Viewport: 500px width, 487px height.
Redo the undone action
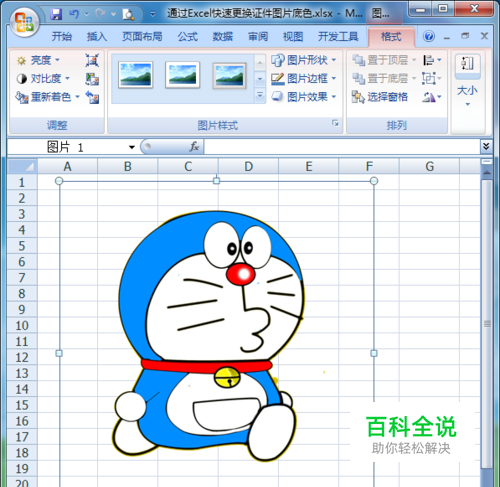pos(100,14)
